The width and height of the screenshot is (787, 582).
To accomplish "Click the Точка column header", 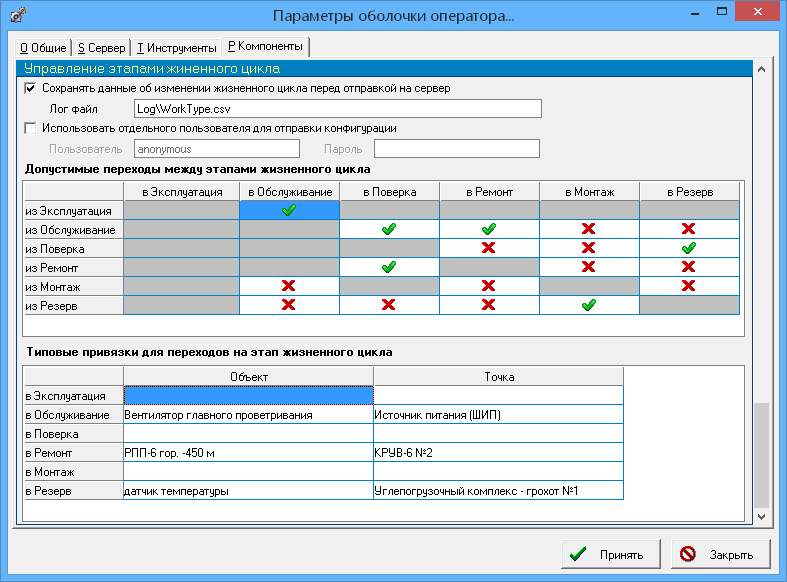I will pos(498,377).
